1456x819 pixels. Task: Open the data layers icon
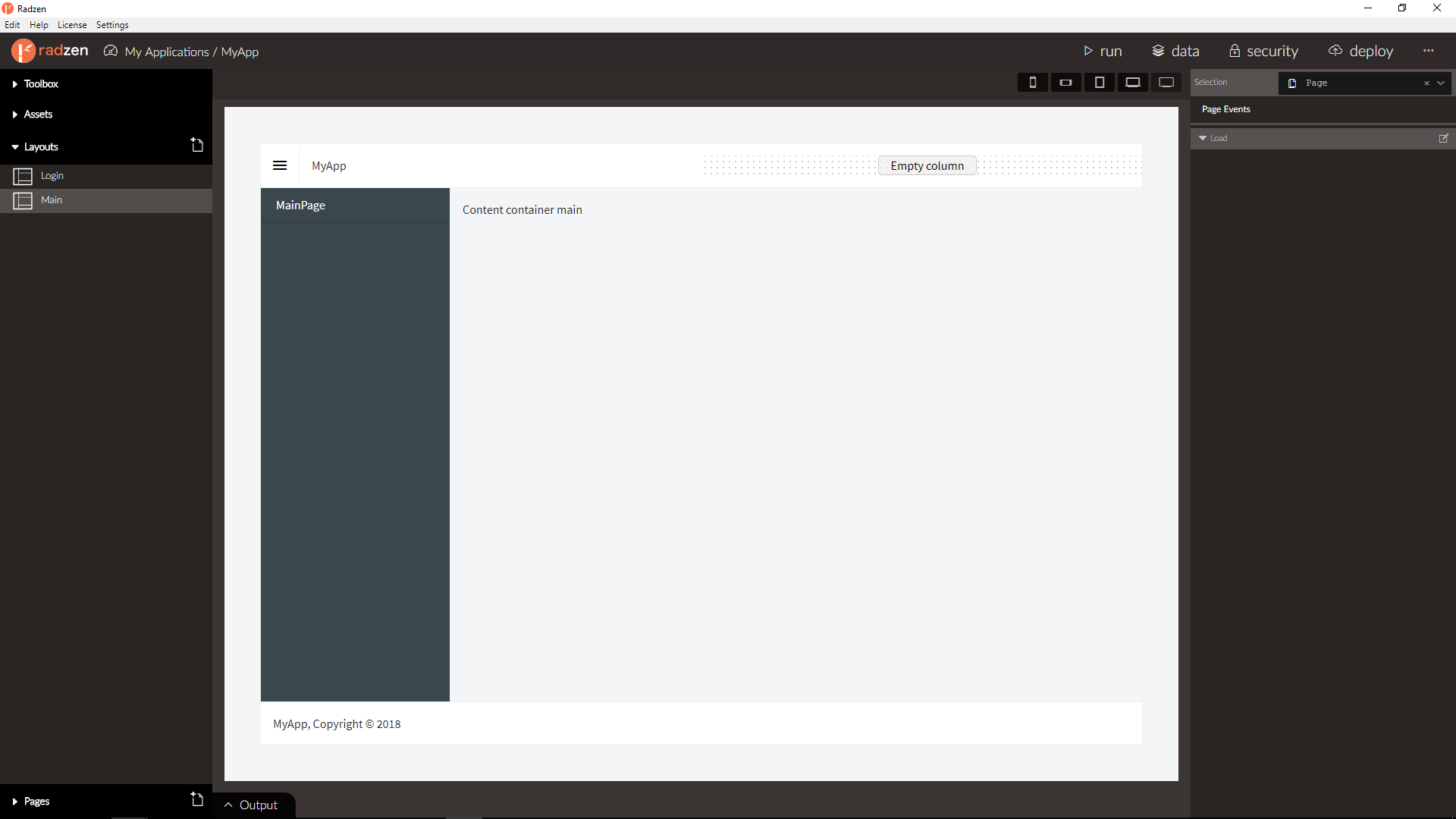click(x=1158, y=51)
